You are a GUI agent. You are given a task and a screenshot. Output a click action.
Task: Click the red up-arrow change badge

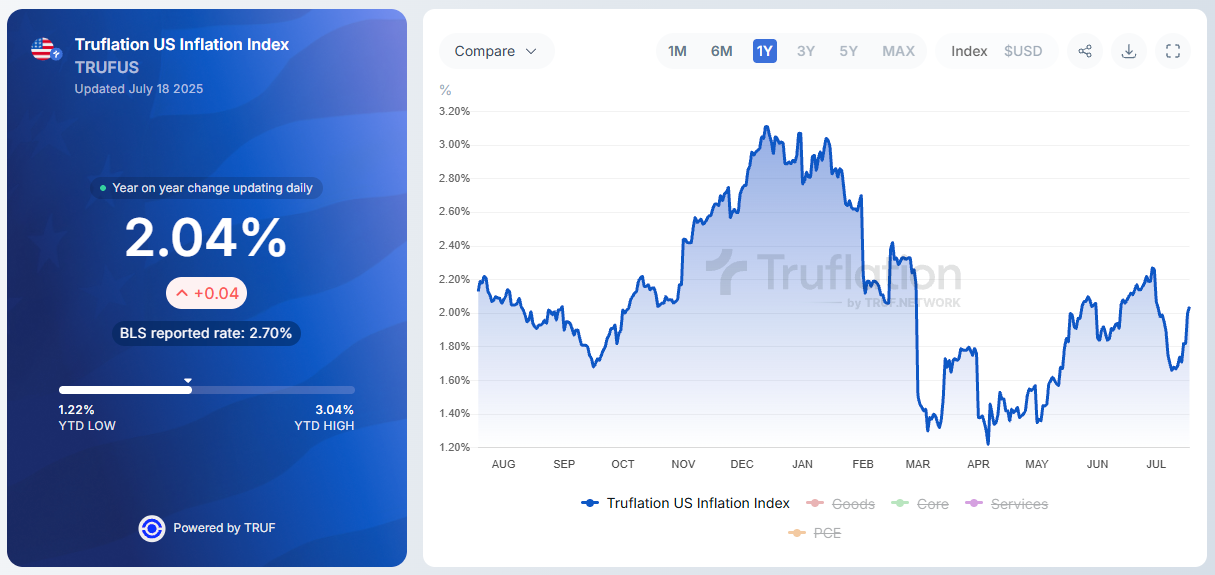pyautogui.click(x=206, y=293)
